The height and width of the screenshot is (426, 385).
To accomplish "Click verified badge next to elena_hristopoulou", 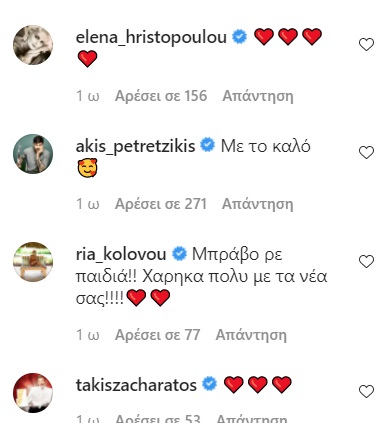I will [x=240, y=37].
